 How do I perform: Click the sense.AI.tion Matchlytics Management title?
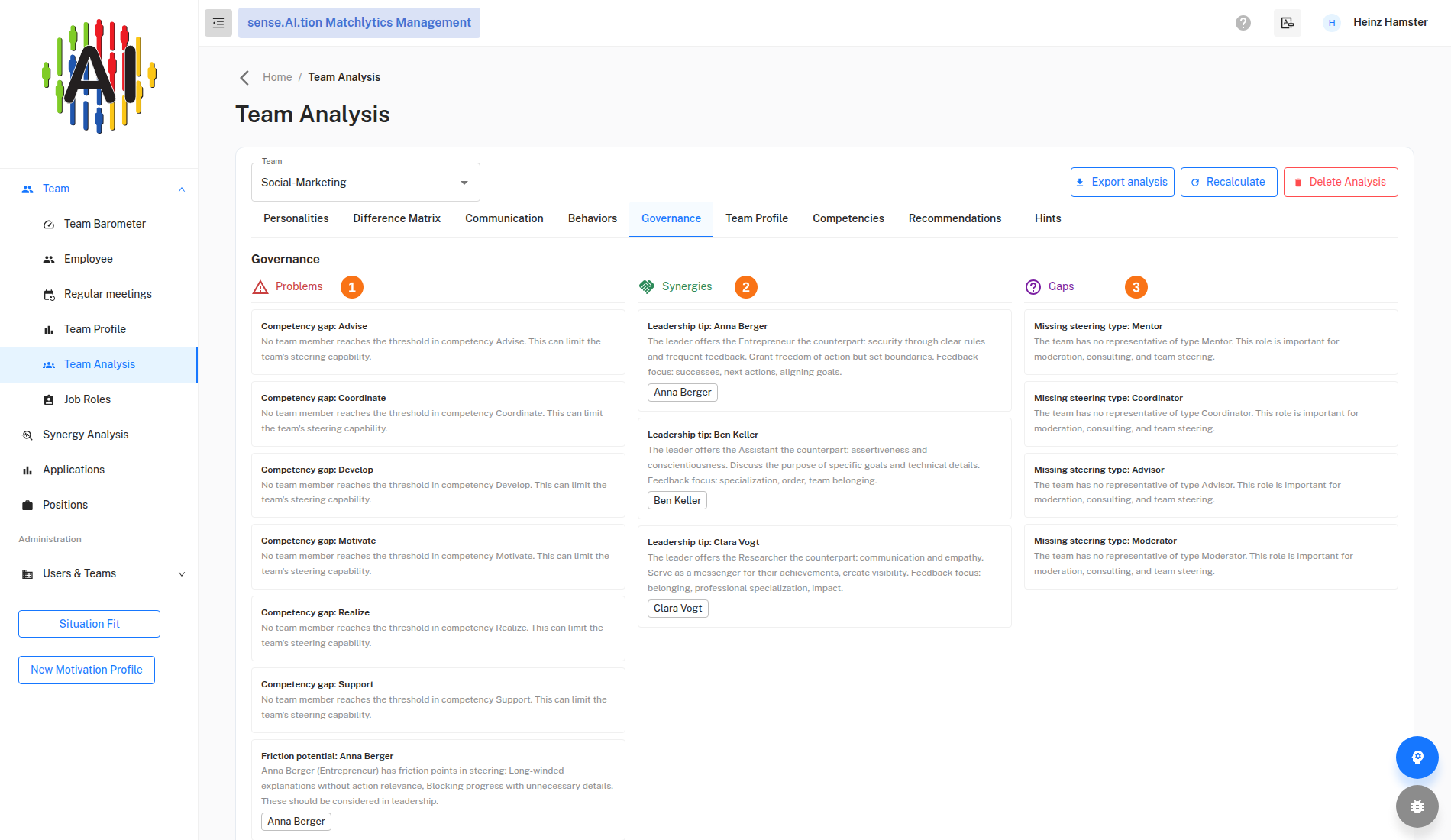(359, 23)
